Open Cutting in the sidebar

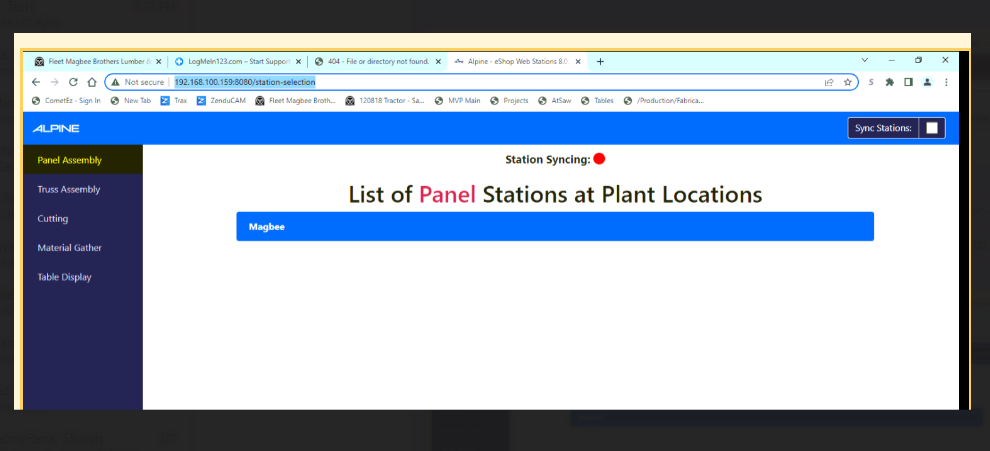click(83, 219)
